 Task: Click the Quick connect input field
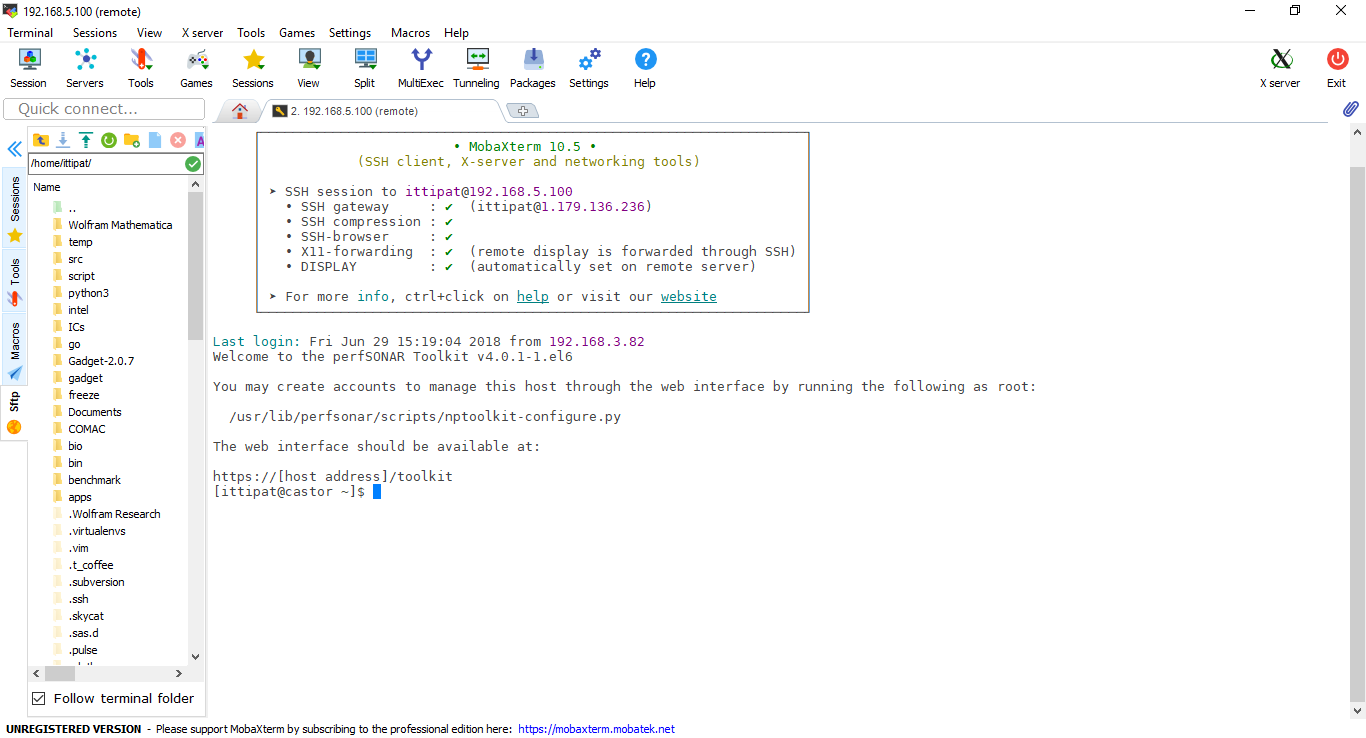[104, 109]
